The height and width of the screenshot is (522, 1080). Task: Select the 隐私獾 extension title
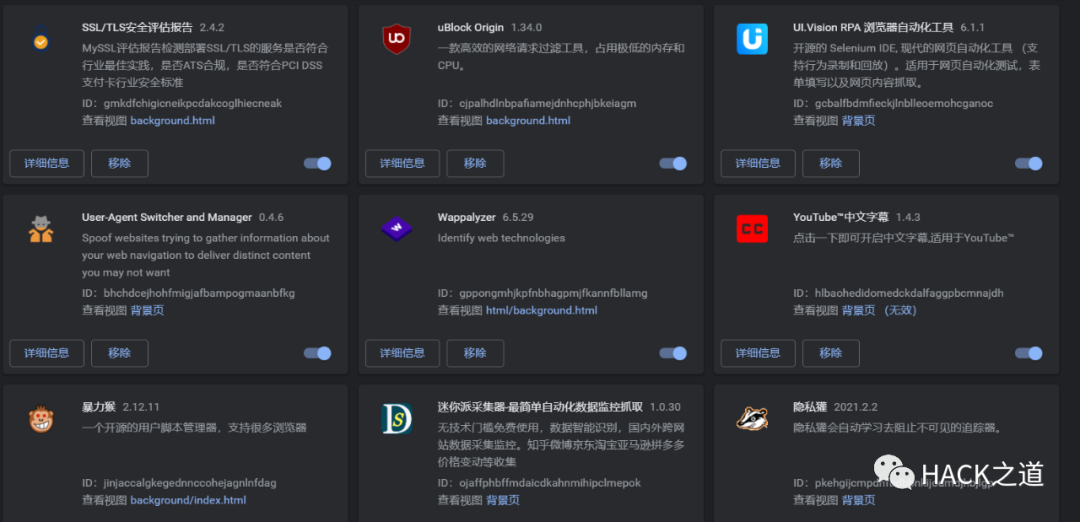pos(810,407)
